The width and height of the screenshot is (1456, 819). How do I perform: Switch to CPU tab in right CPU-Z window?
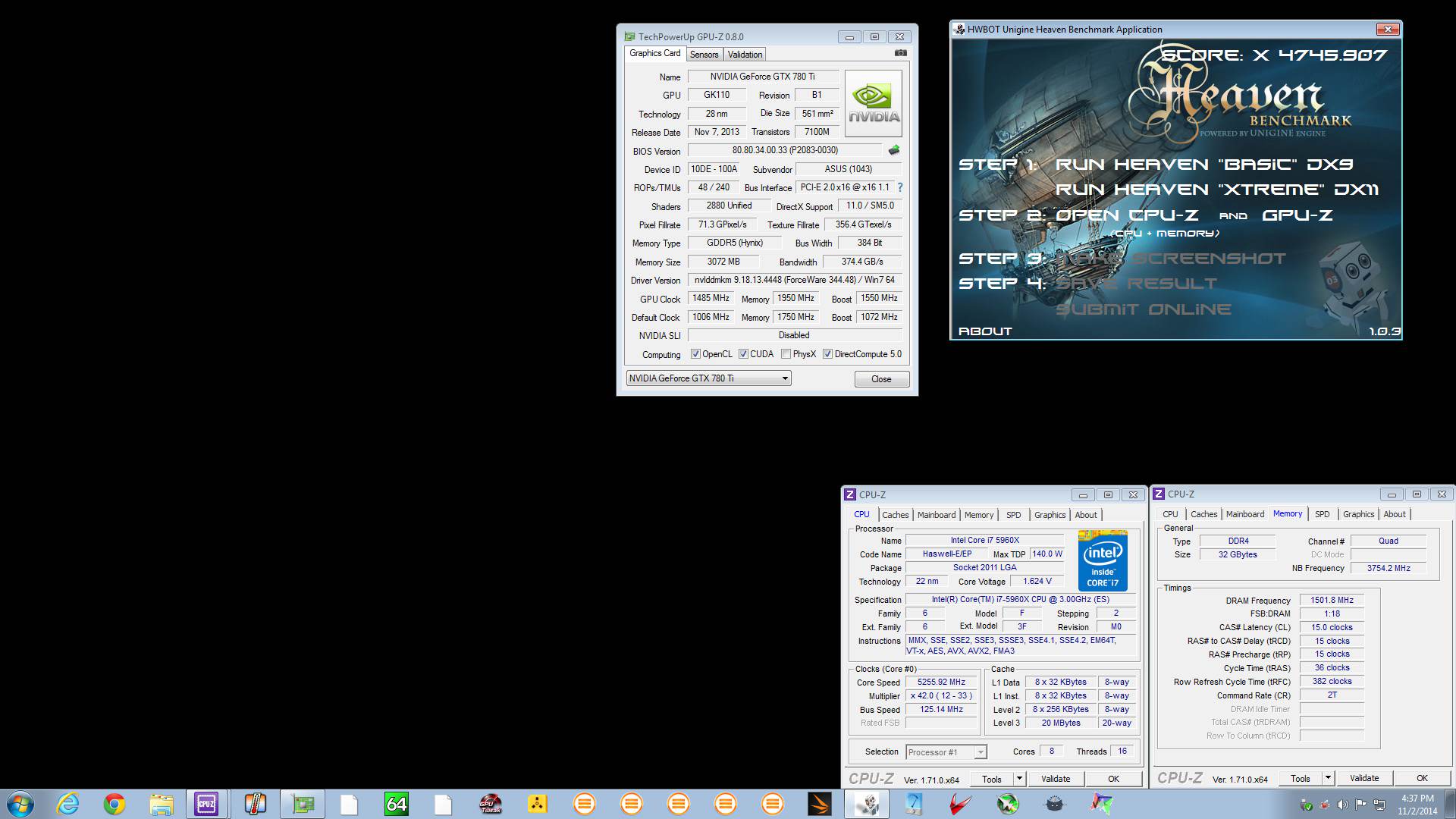click(x=1170, y=514)
